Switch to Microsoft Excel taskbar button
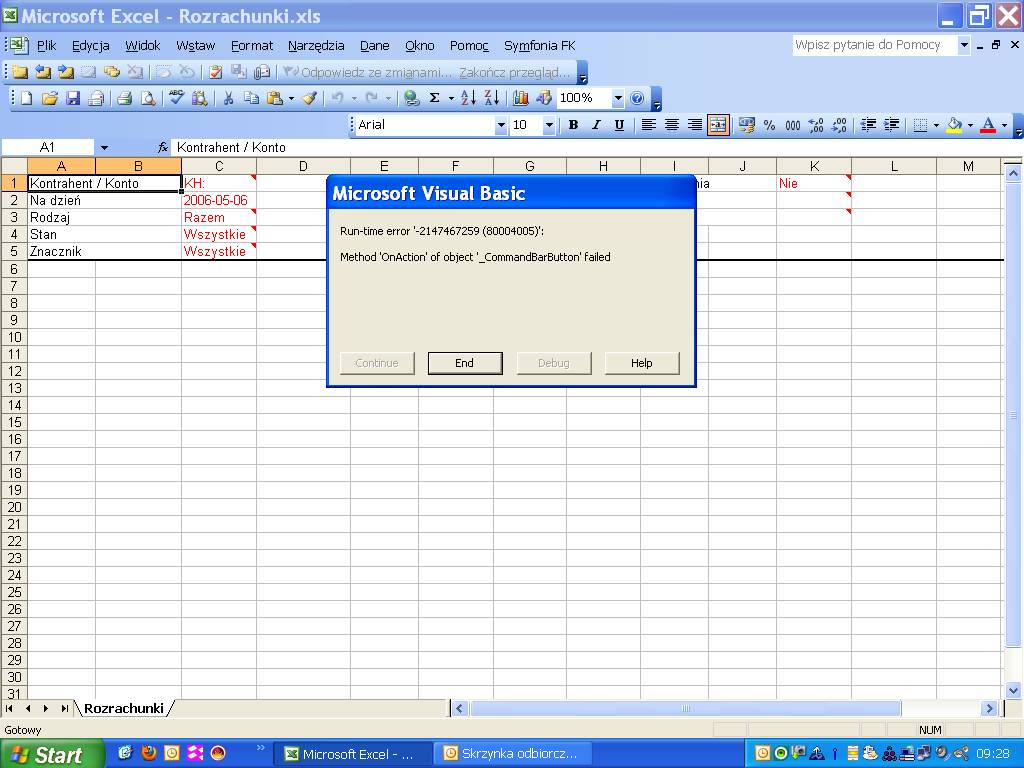This screenshot has width=1024, height=768. 351,754
